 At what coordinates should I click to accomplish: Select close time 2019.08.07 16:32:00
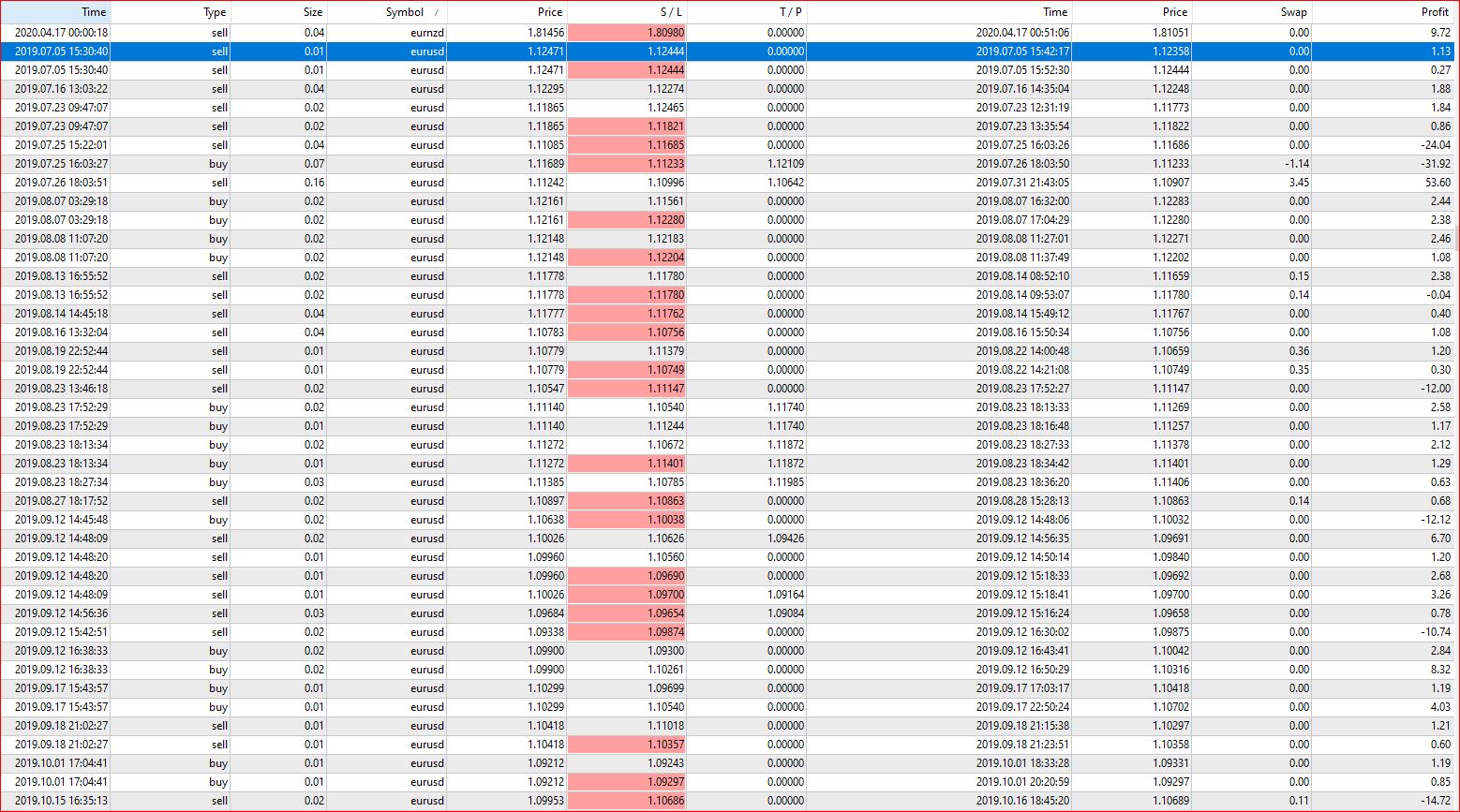[1021, 201]
